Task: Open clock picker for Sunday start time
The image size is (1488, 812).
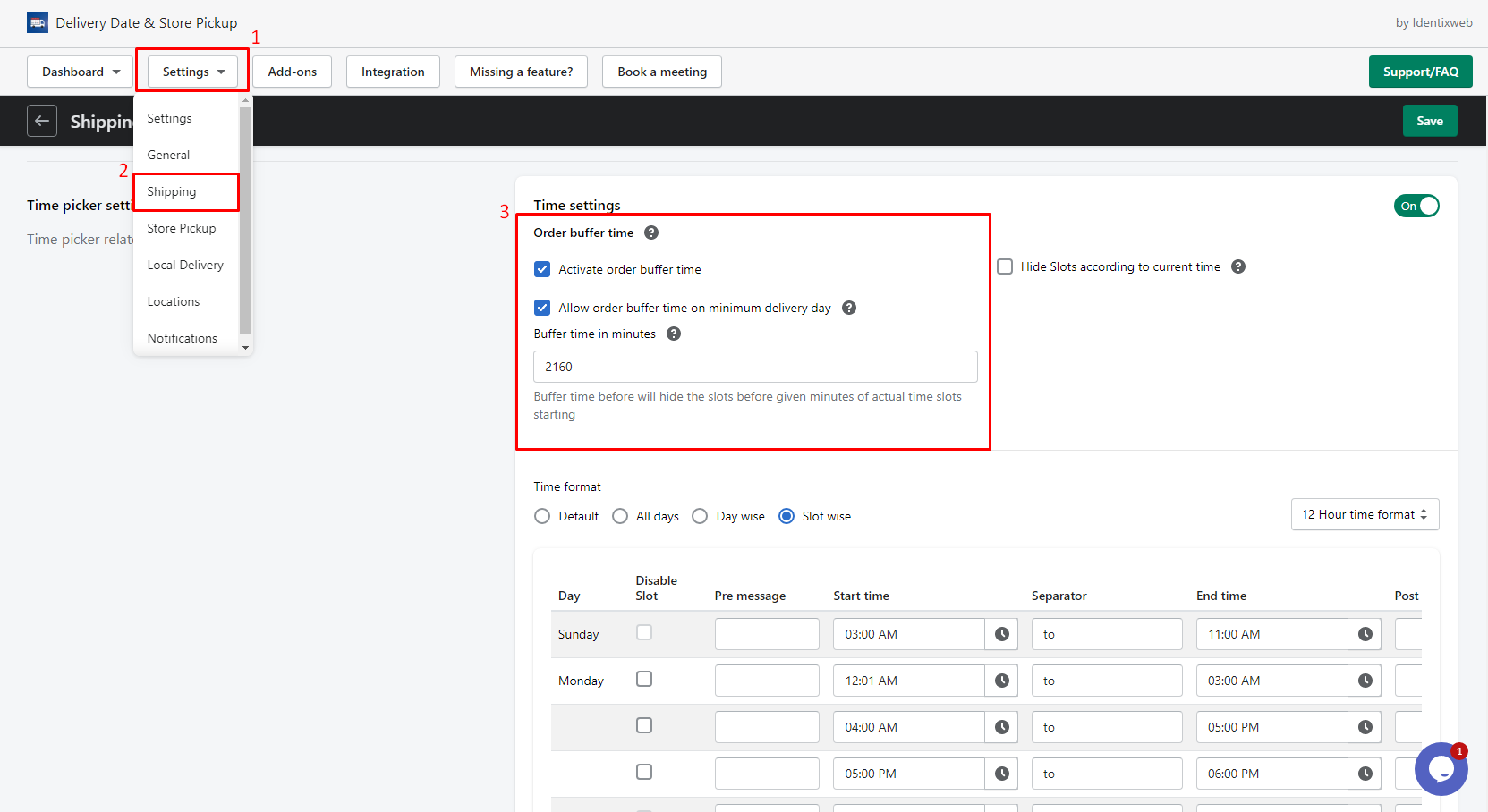Action: point(1002,634)
